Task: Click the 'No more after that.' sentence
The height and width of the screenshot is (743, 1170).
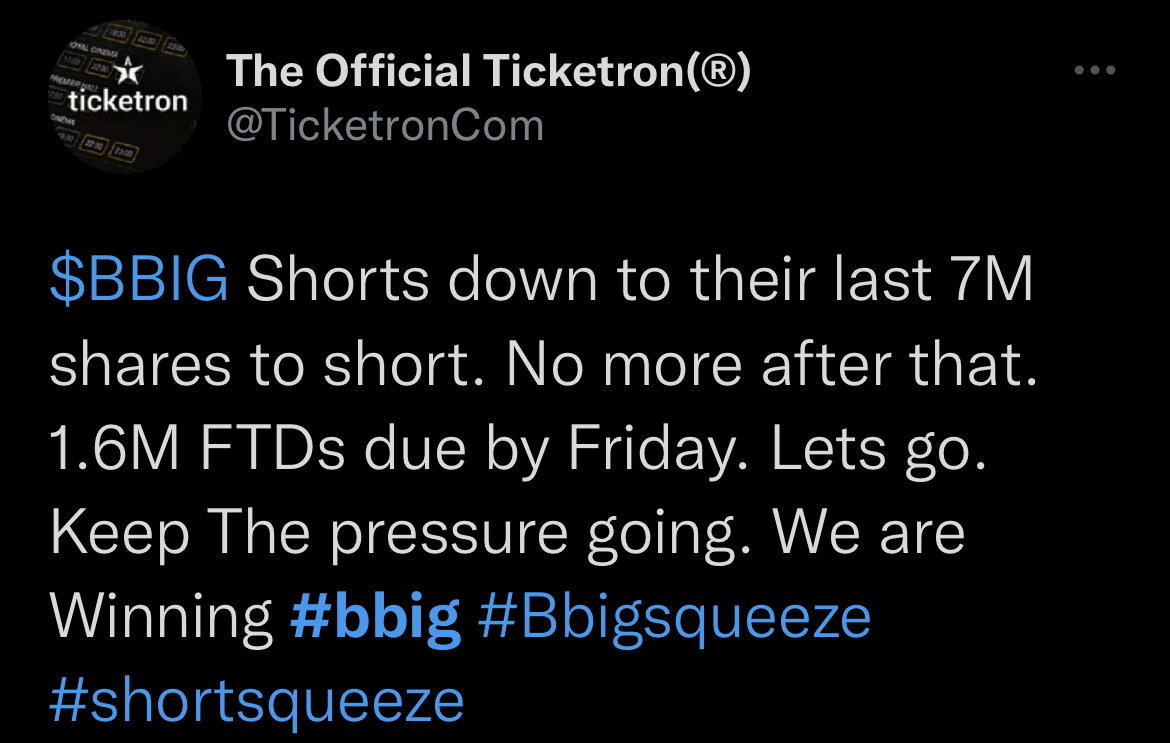Action: (772, 364)
